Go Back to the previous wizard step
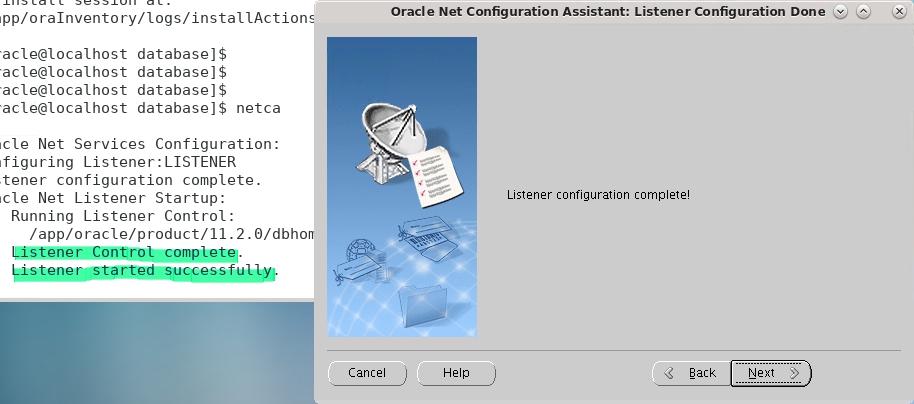 [x=691, y=373]
